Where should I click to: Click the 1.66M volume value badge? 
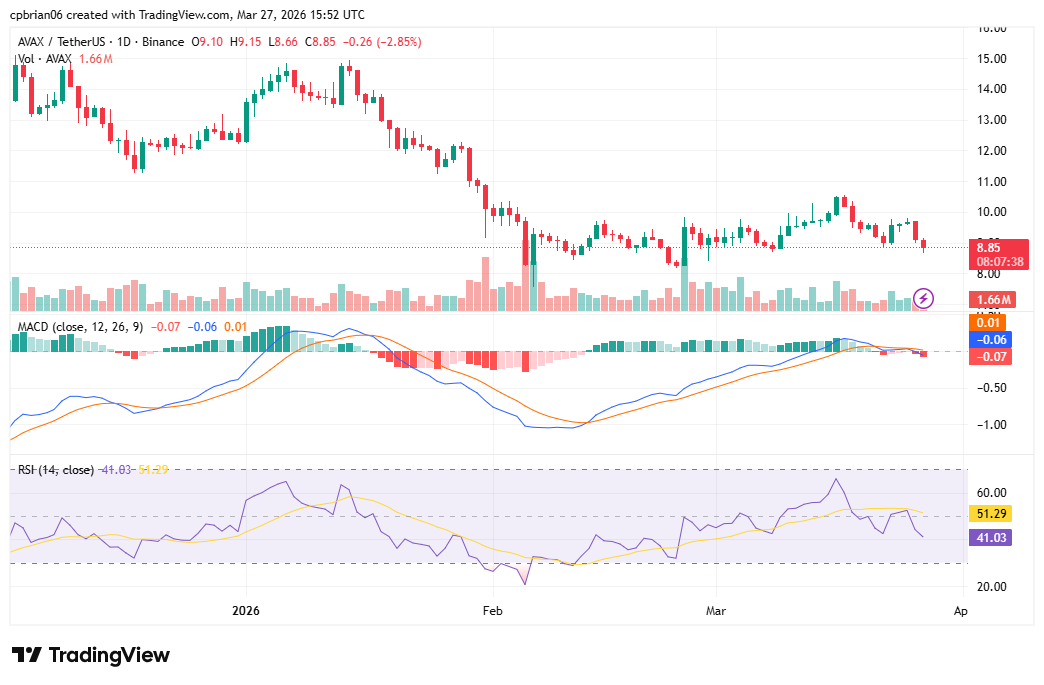[x=994, y=298]
